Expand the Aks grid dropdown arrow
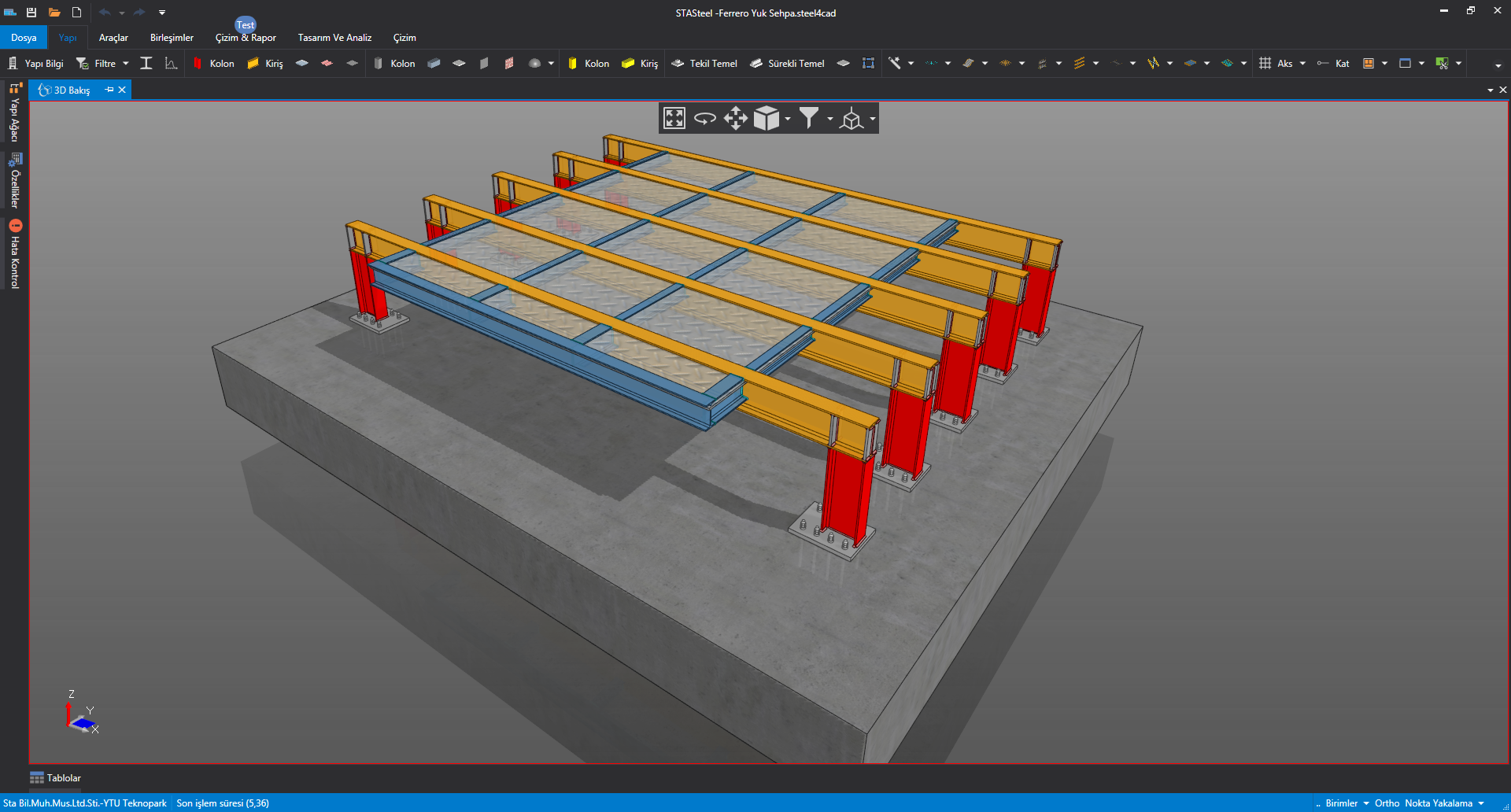The image size is (1511, 812). tap(1302, 64)
